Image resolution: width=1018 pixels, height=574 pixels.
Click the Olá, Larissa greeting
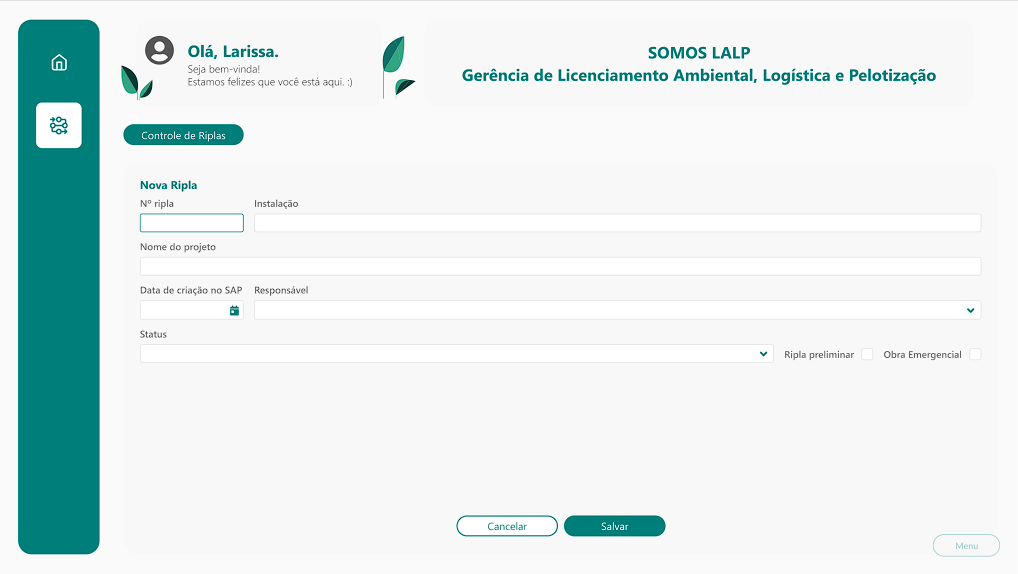tap(233, 51)
